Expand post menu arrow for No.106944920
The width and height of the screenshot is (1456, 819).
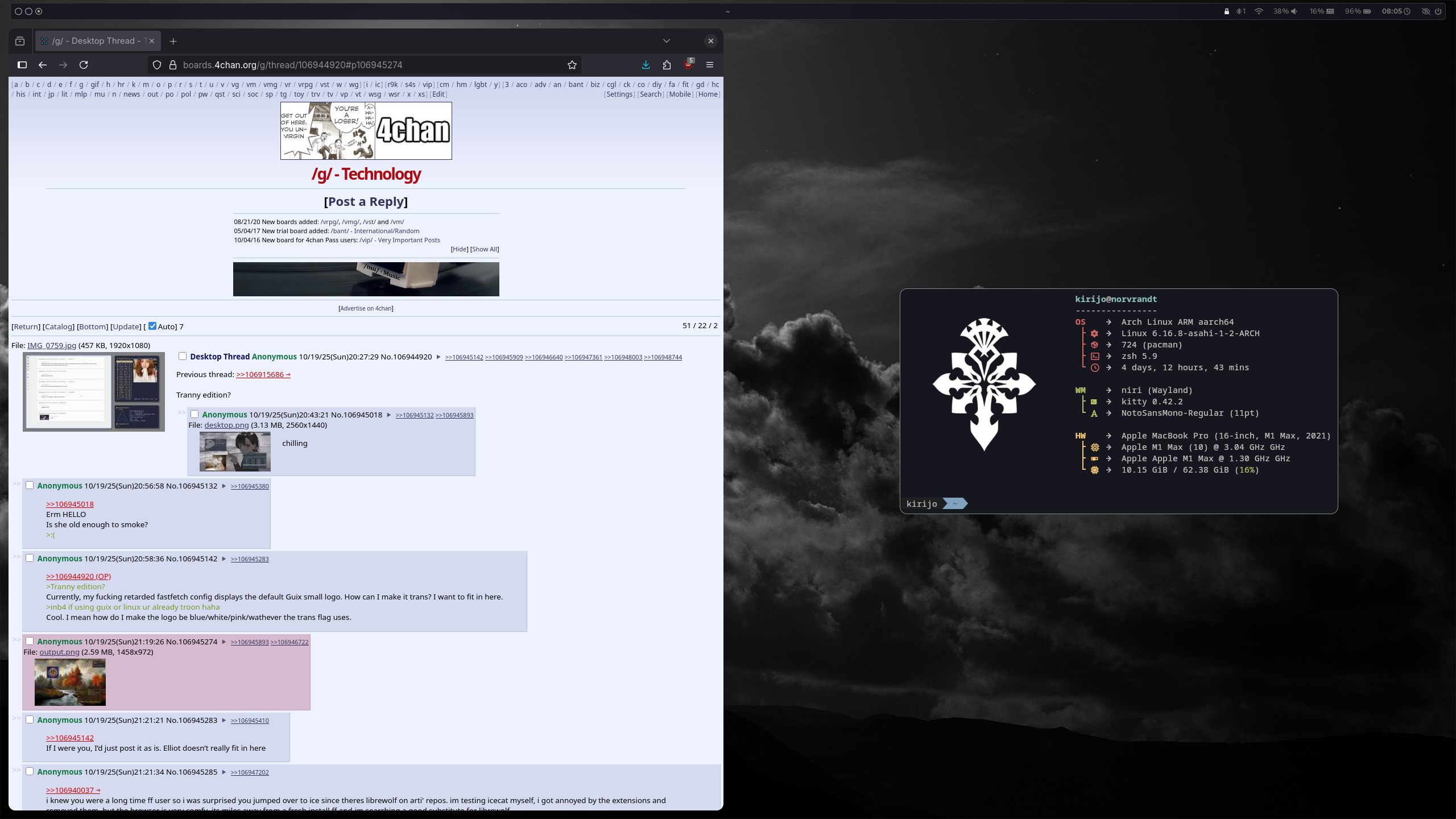point(439,357)
